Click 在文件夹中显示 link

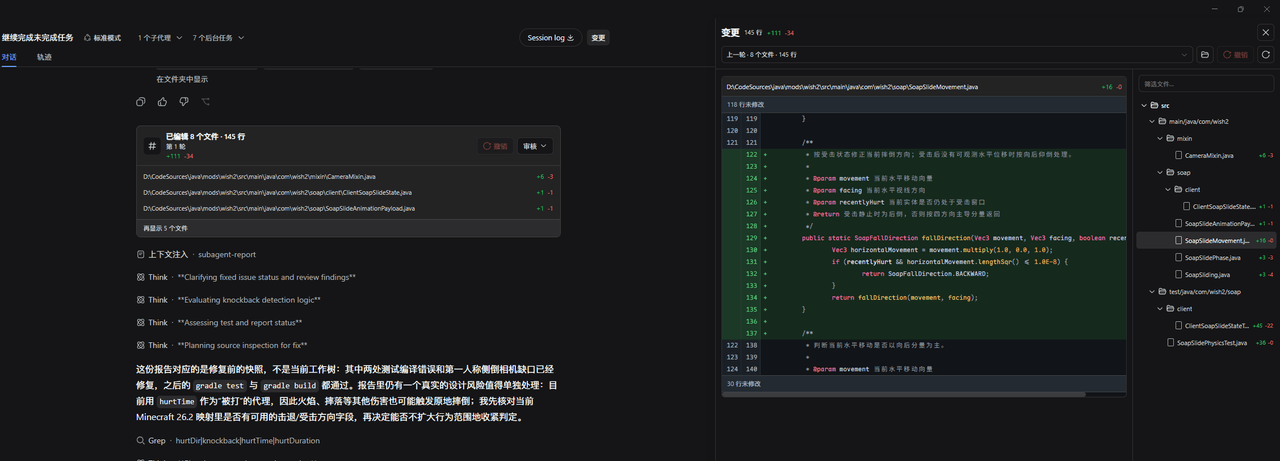point(182,79)
